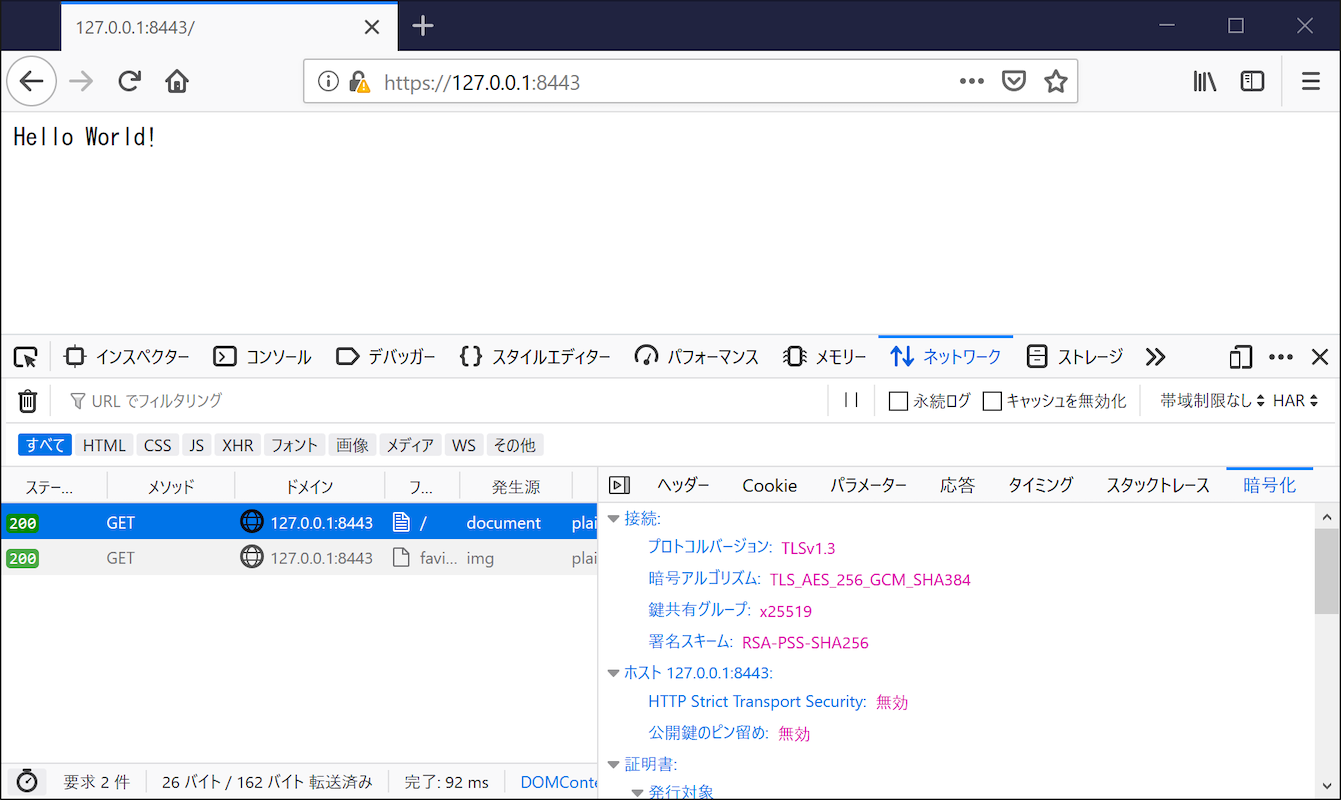The height and width of the screenshot is (800, 1341).
Task: Clear network requests with trash icon
Action: pos(27,400)
